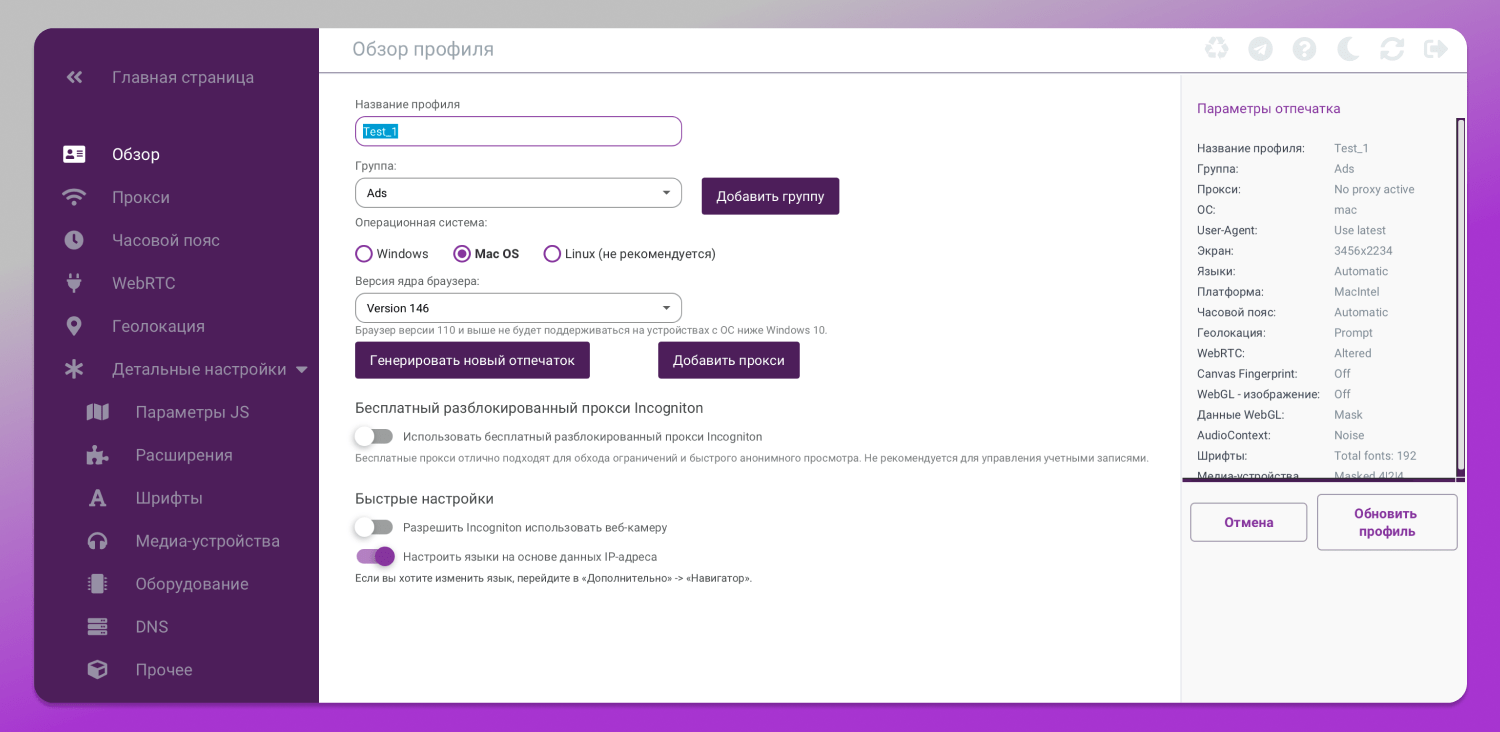Click Генерировать новый отпечаток button
This screenshot has height=732, width=1500.
point(472,360)
